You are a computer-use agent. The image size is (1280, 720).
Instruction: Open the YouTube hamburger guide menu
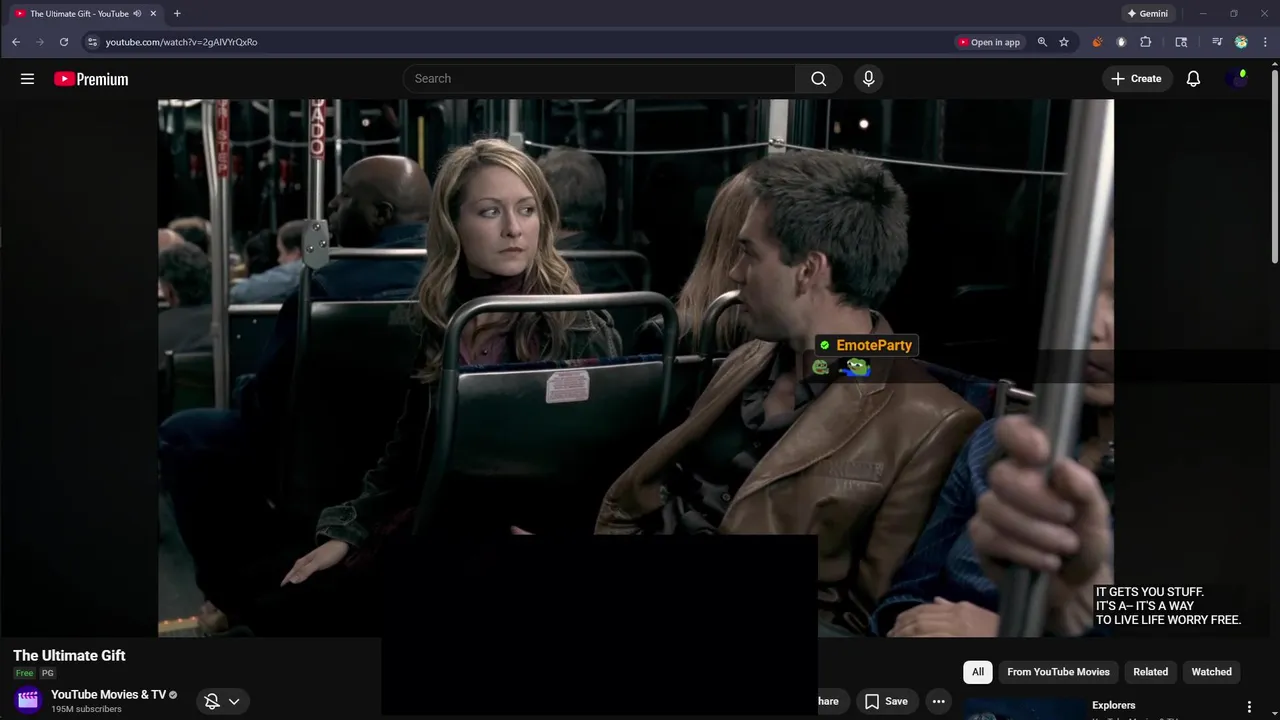(27, 79)
